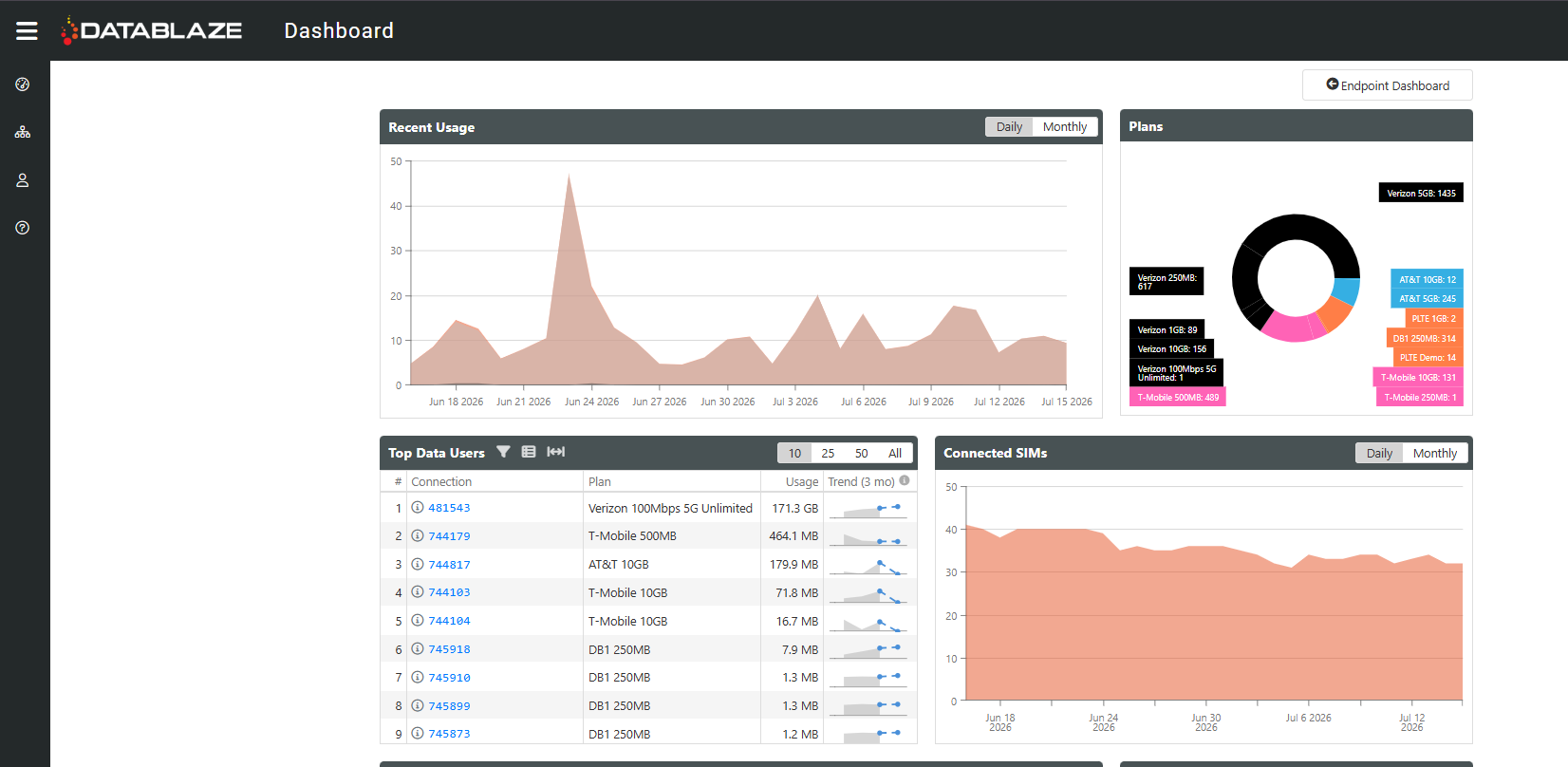
Task: Click the trend sparkline for connection 481543
Action: pos(868,509)
